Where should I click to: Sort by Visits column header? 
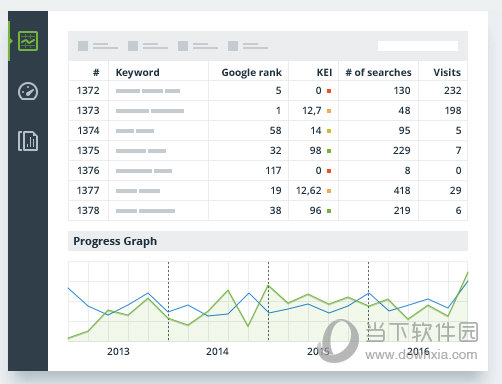[447, 72]
